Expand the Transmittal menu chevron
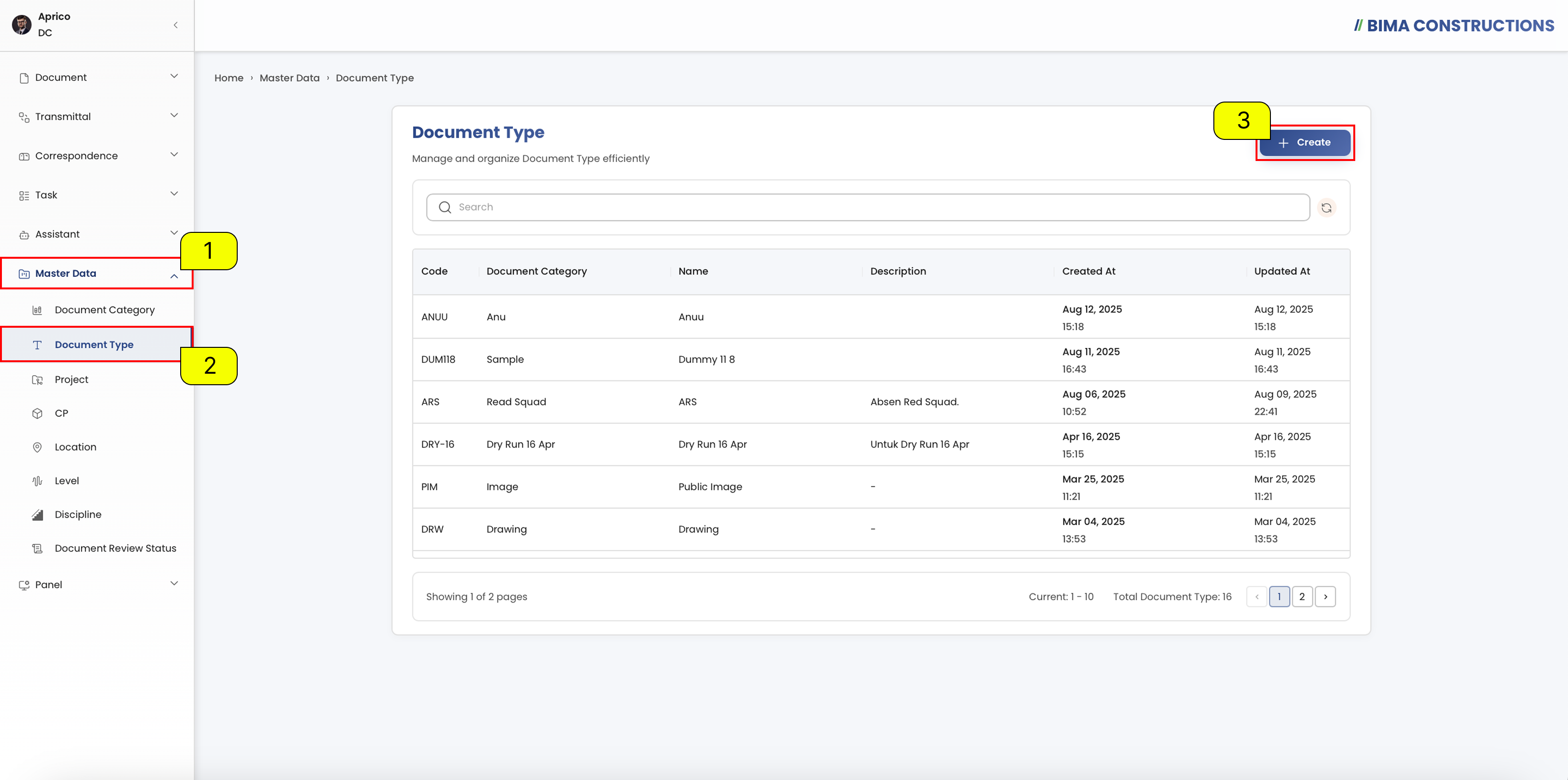1568x780 pixels. 174,115
